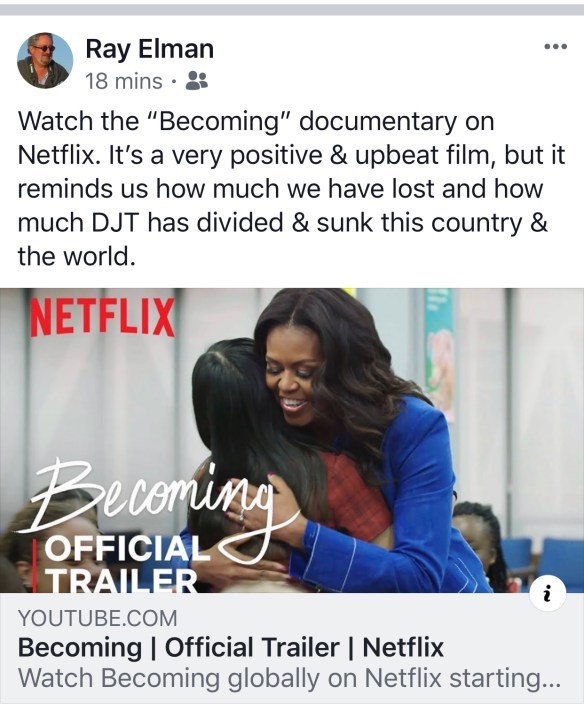Click the NETFLIX logo in the thumbnail
This screenshot has height=718, width=584.
(102, 317)
